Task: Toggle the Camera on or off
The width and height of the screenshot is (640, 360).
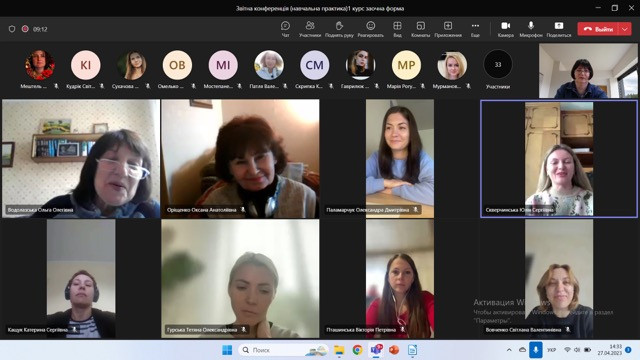Action: (506, 29)
